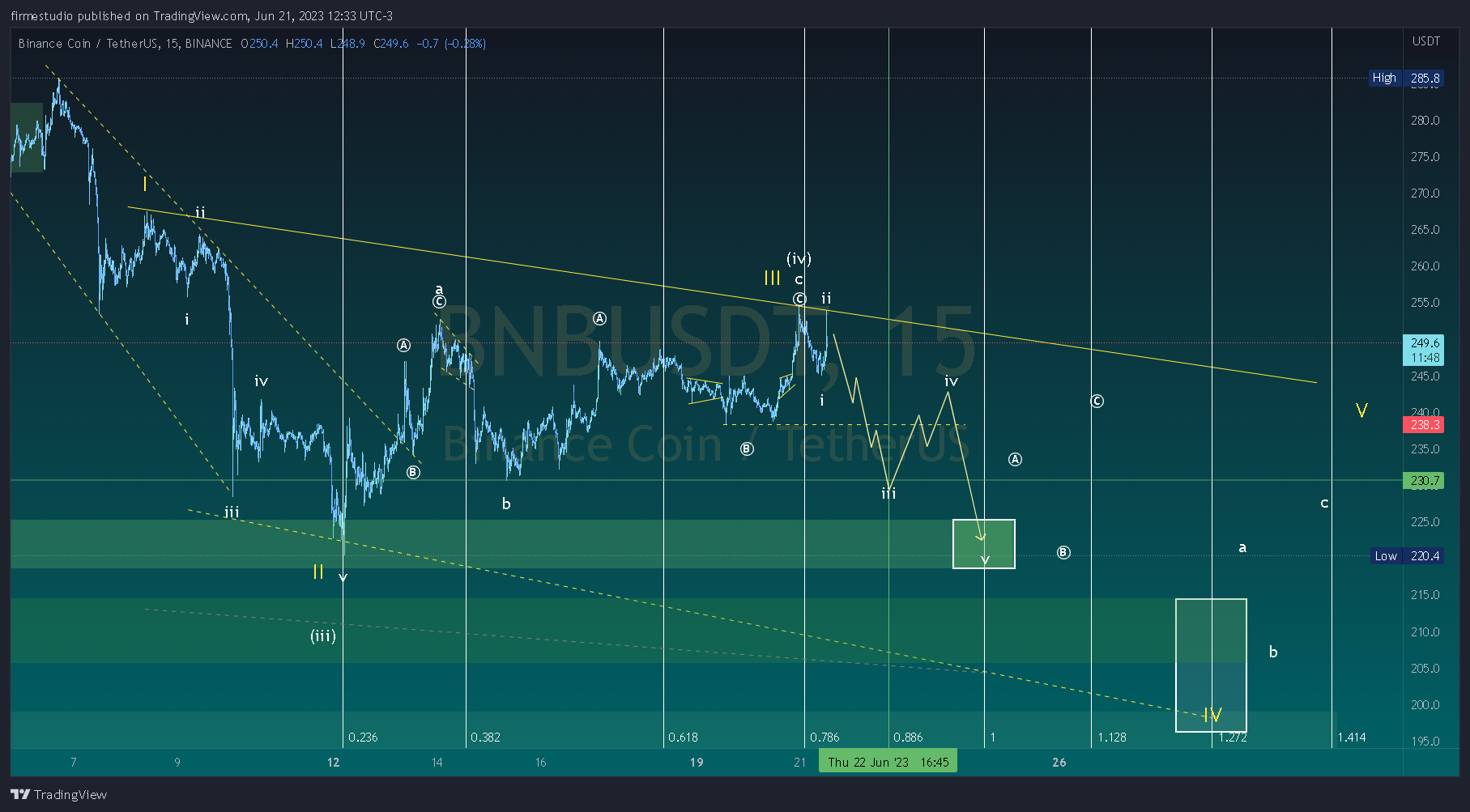Click date 14 on the time axis
Screen dimensions: 1470x812
[437, 763]
